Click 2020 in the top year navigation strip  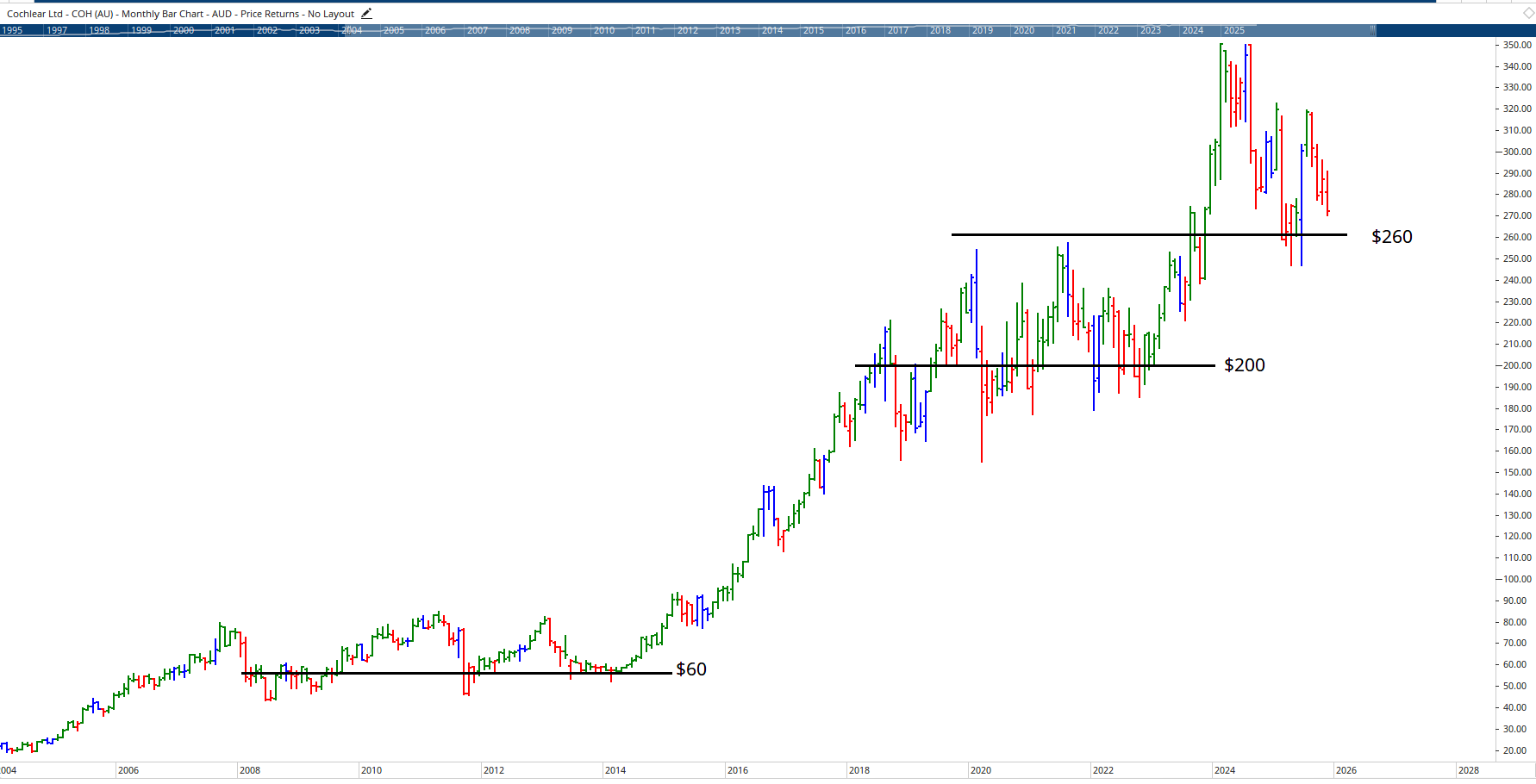(1024, 30)
